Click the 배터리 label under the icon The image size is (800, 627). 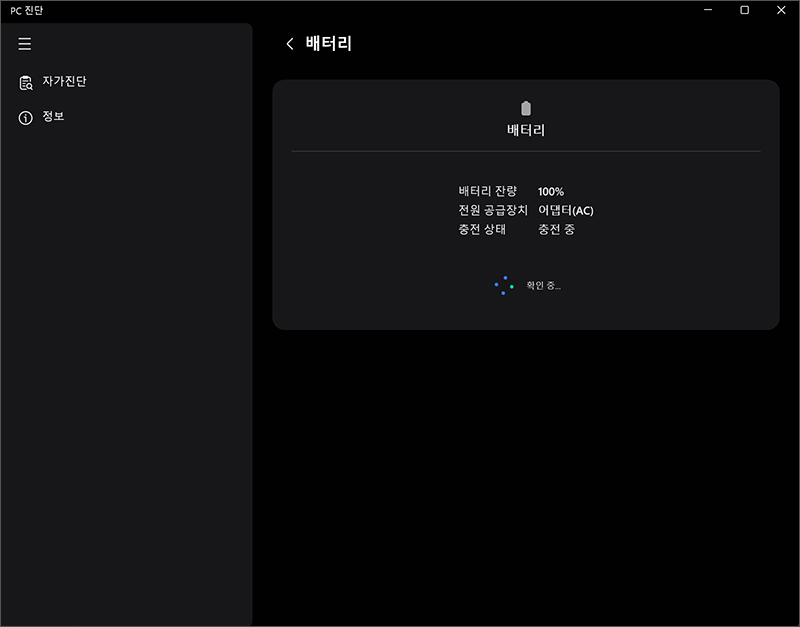click(x=525, y=129)
